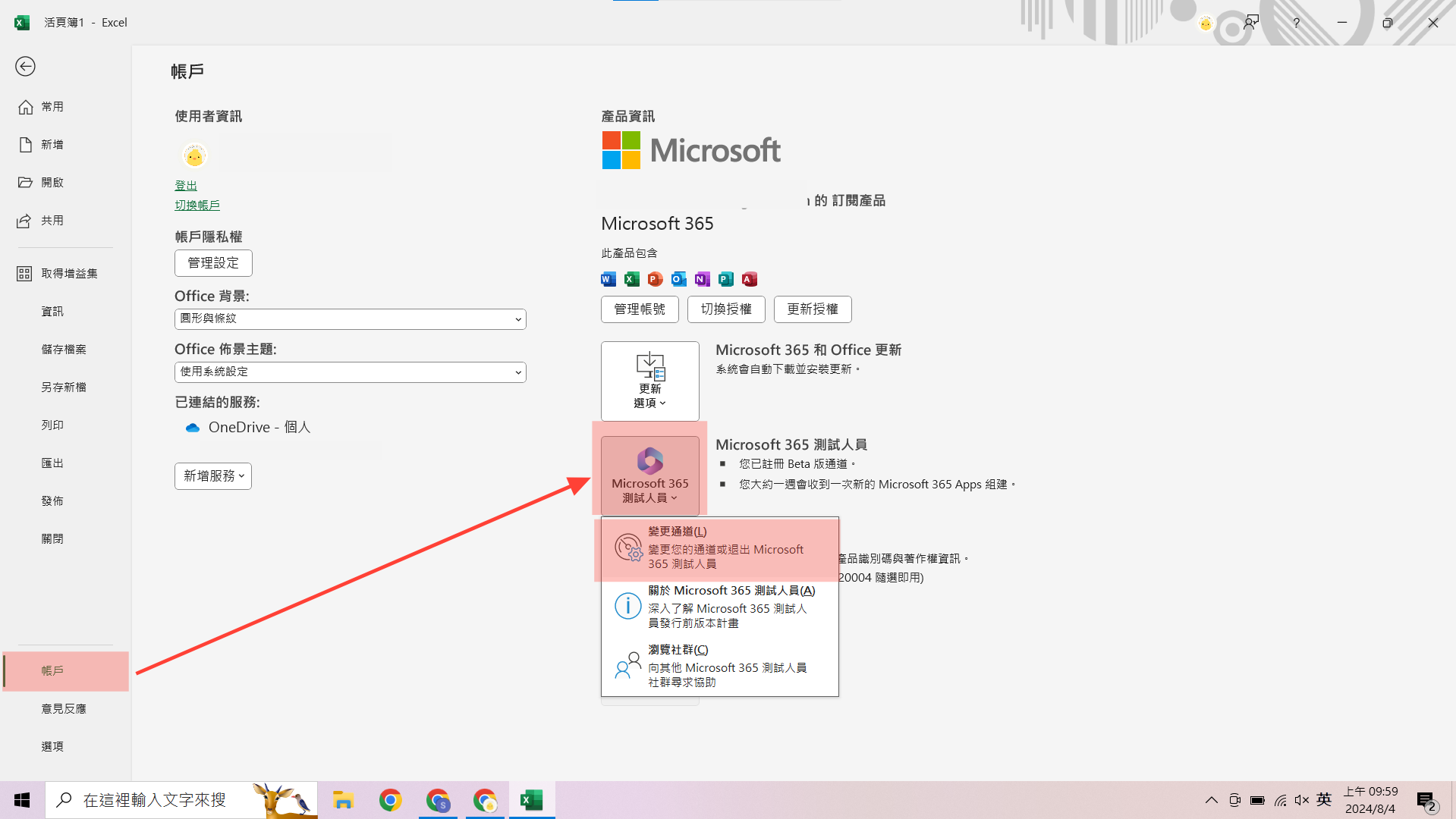The height and width of the screenshot is (819, 1456).
Task: Select the 帳戶 account tab
Action: [x=65, y=671]
